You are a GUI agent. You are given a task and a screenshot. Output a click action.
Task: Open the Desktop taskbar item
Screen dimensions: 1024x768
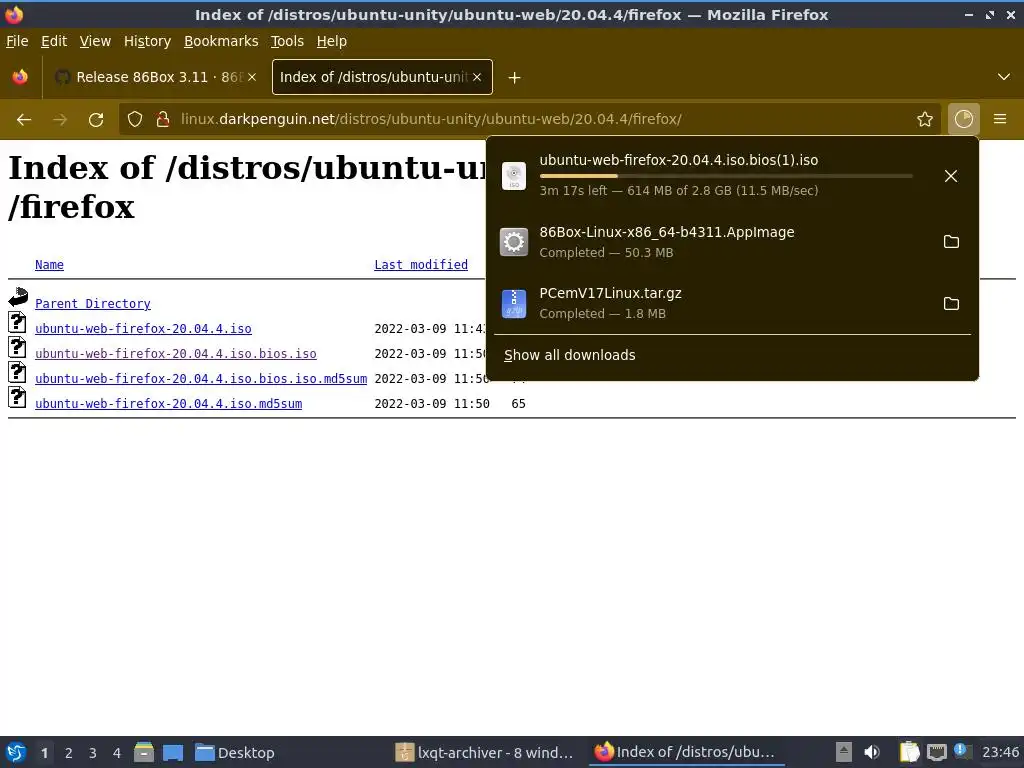pos(236,753)
